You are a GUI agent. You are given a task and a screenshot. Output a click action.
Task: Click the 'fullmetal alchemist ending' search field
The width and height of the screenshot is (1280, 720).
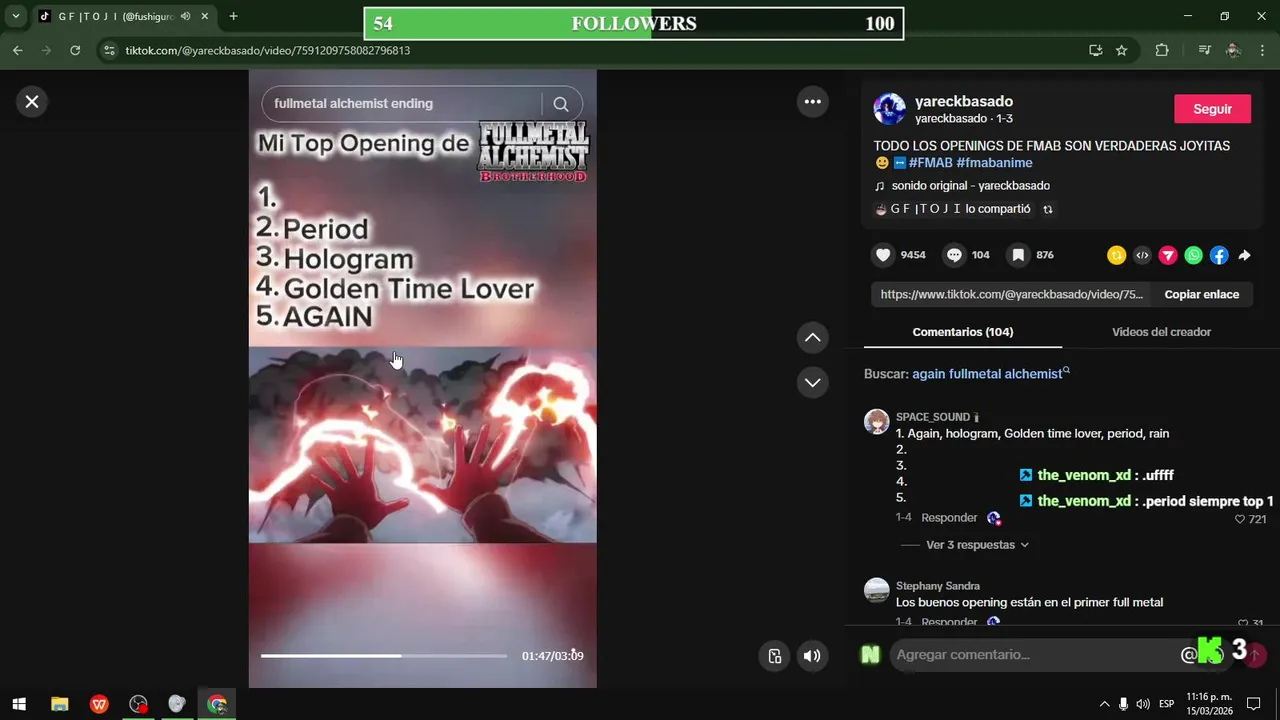tap(400, 104)
